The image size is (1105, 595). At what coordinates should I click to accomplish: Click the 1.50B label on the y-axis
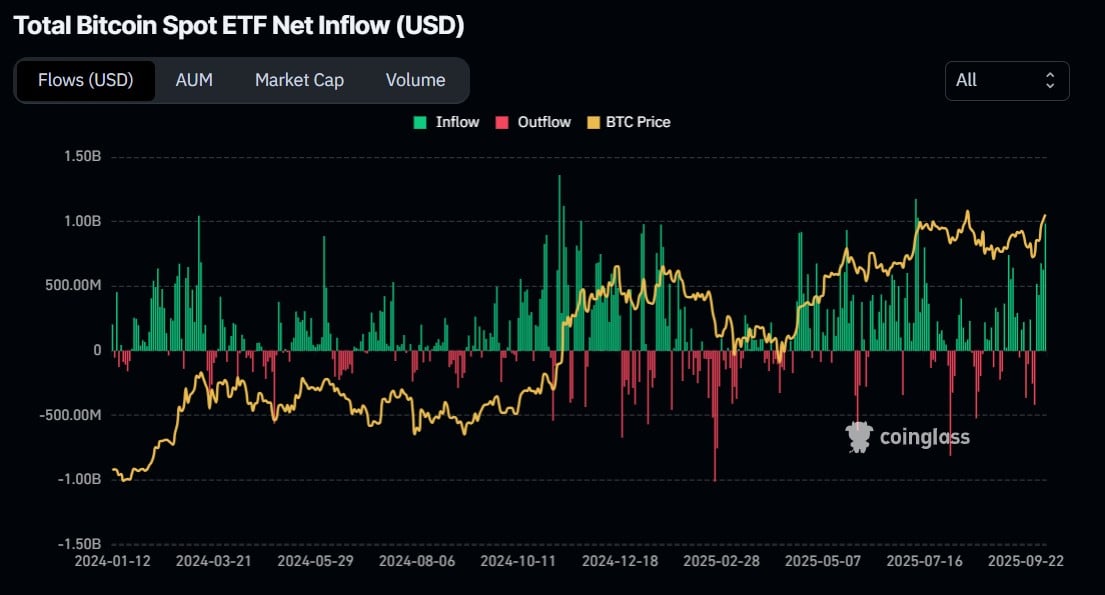[x=81, y=157]
